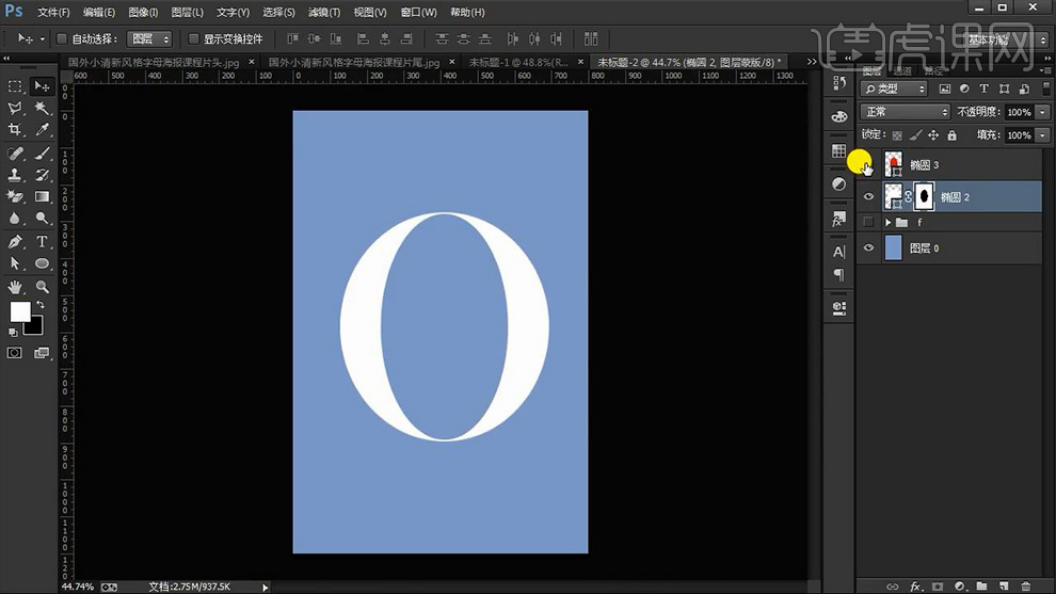
Task: Click the link layers icon
Action: (892, 586)
